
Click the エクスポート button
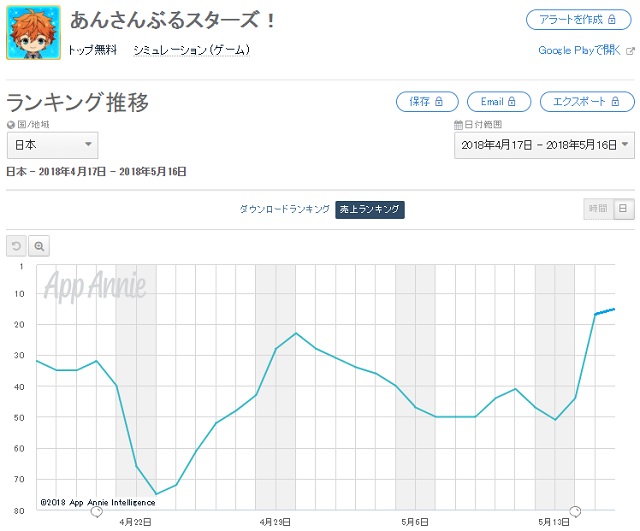point(587,102)
